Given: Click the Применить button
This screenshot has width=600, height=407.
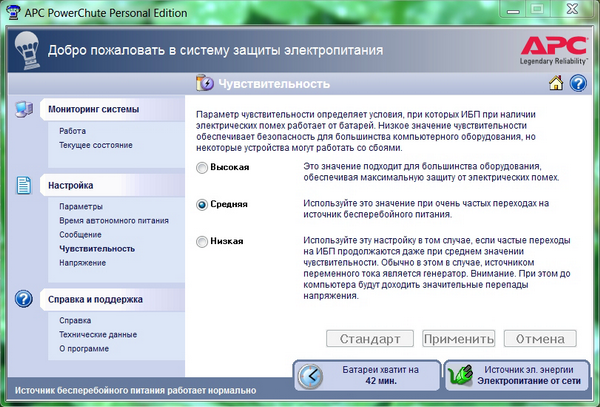Looking at the screenshot, I should click(x=458, y=339).
